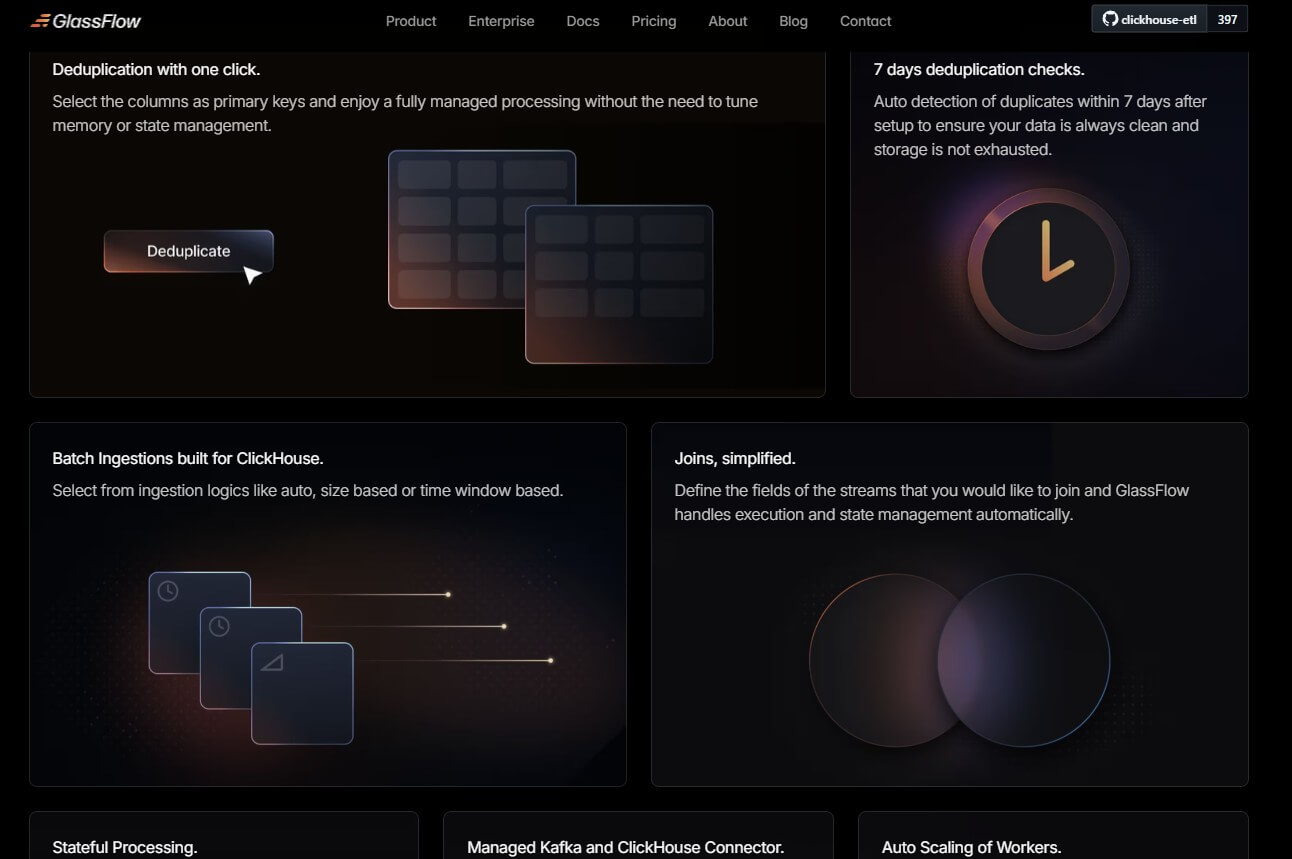The height and width of the screenshot is (859, 1292).
Task: Select Contact in the navigation bar
Action: click(x=865, y=21)
